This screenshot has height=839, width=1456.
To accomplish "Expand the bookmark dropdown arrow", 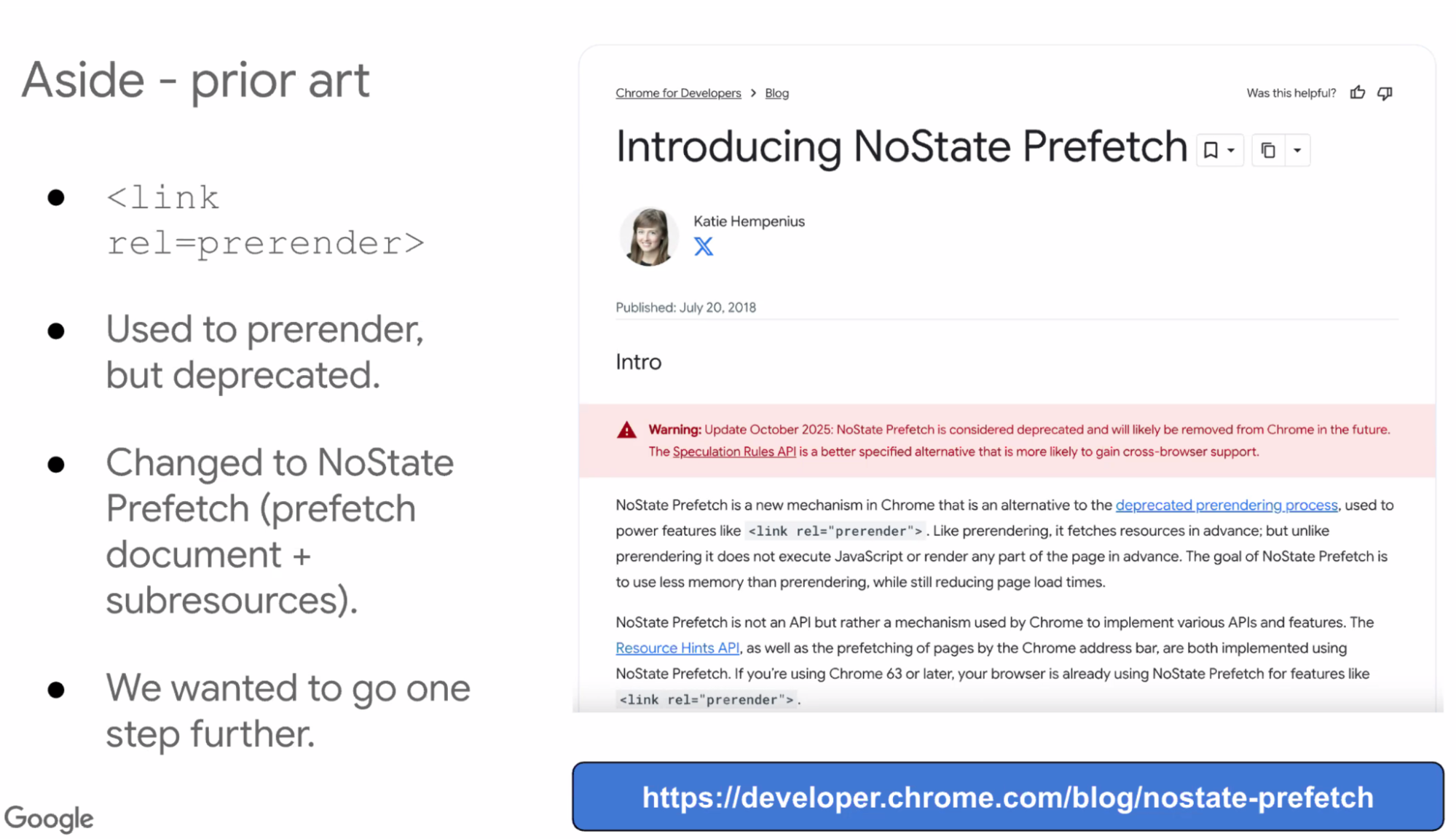I will (1231, 150).
